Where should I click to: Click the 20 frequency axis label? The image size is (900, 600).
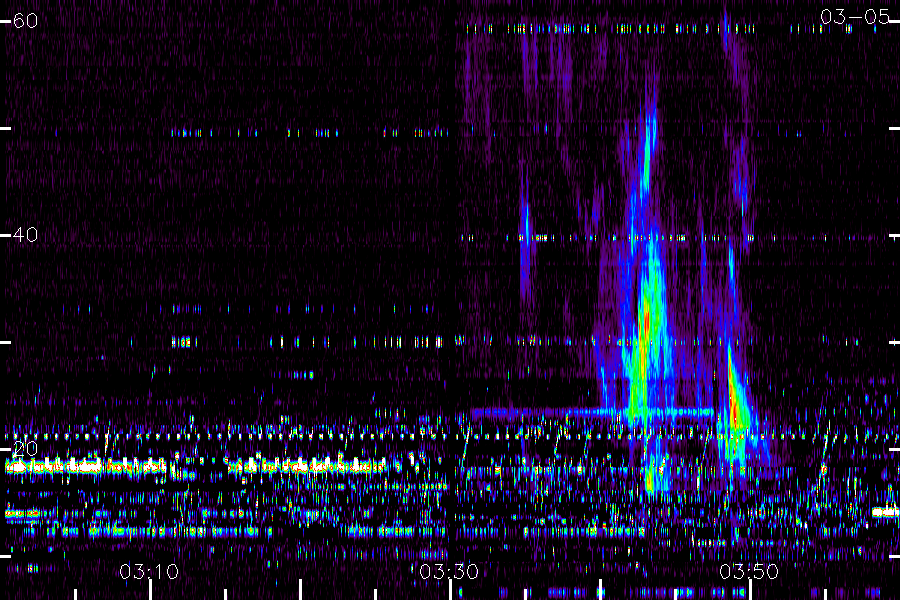pyautogui.click(x=25, y=448)
